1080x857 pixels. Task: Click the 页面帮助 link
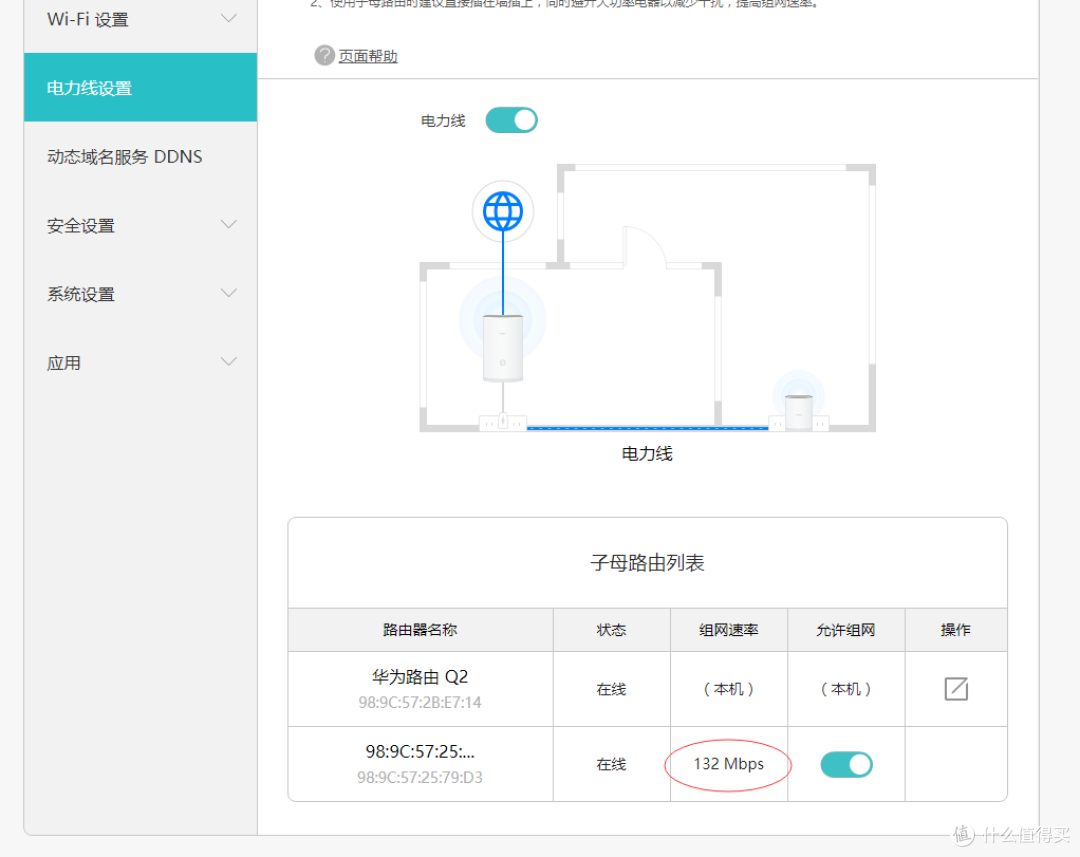(368, 56)
